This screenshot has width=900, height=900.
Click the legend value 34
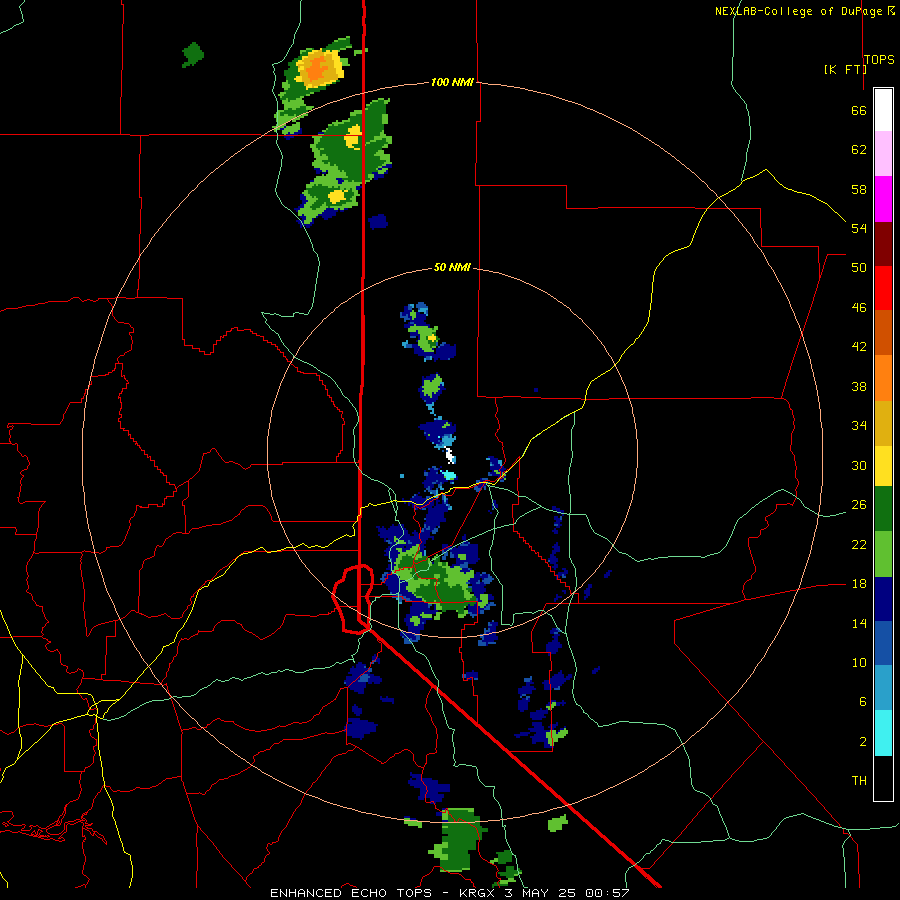[859, 426]
